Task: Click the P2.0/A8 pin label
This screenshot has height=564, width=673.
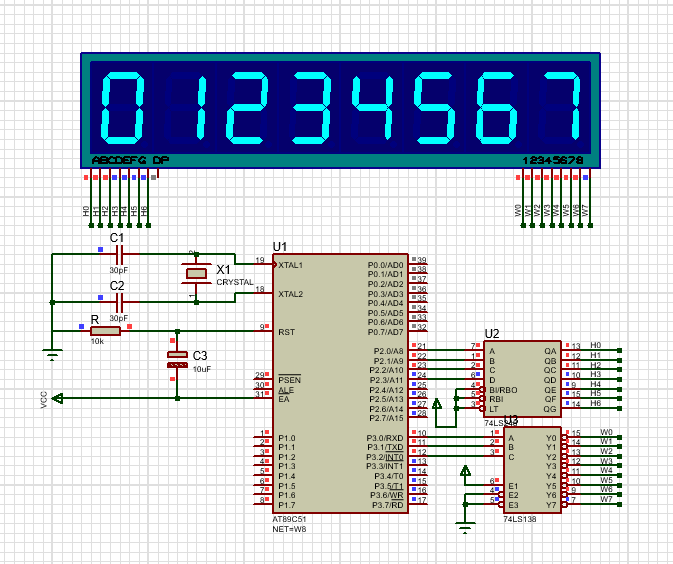Action: [x=388, y=351]
